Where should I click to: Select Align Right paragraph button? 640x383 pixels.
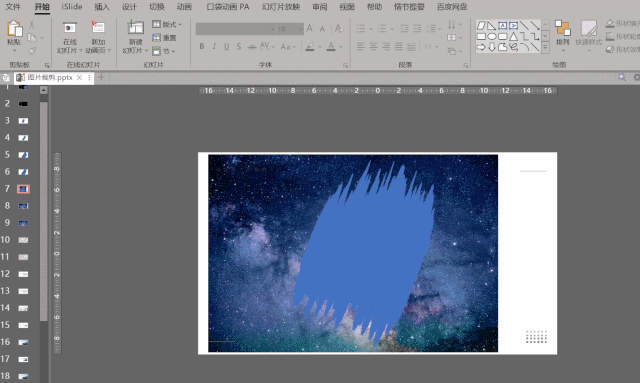coord(386,47)
